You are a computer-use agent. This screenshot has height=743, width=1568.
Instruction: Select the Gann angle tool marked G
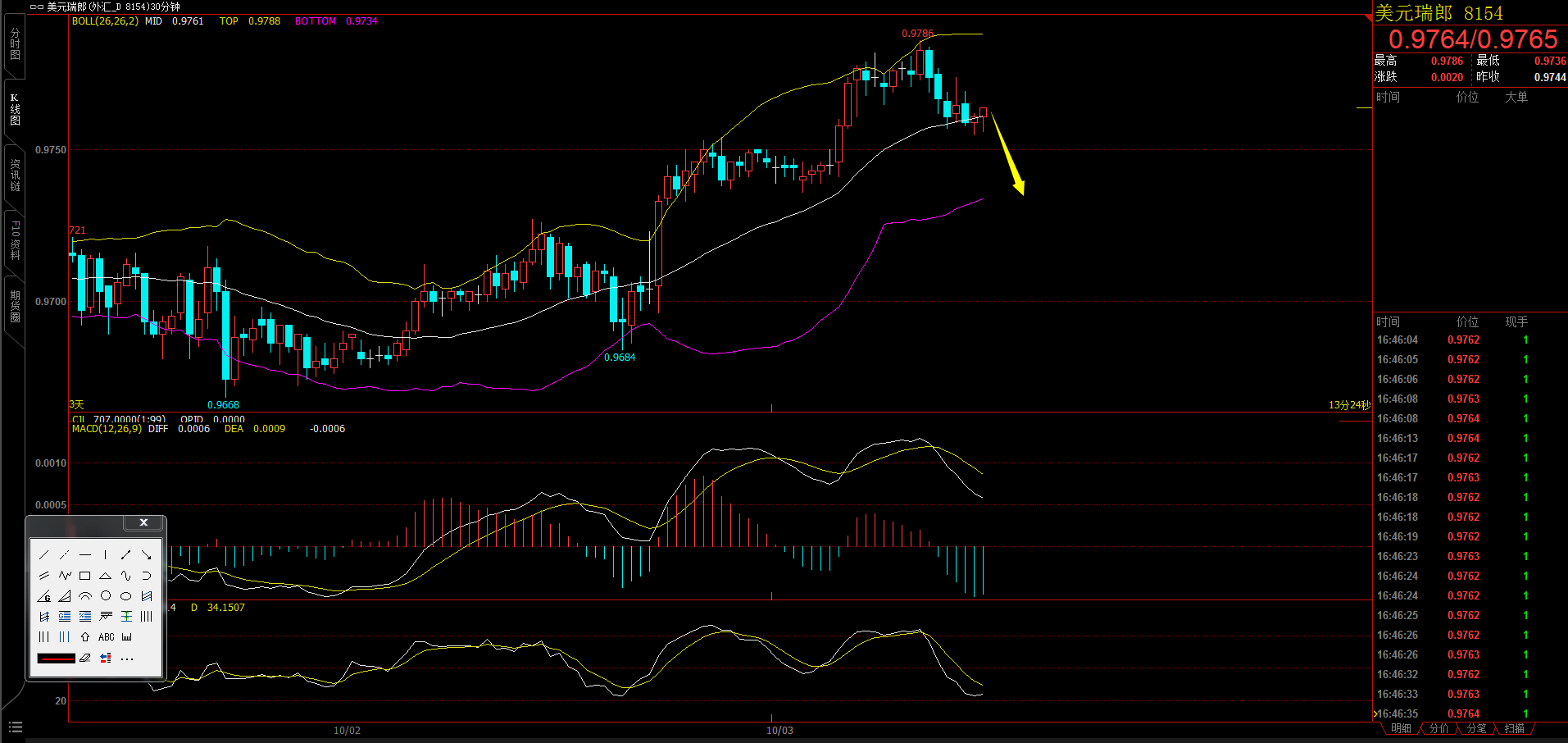click(x=44, y=596)
